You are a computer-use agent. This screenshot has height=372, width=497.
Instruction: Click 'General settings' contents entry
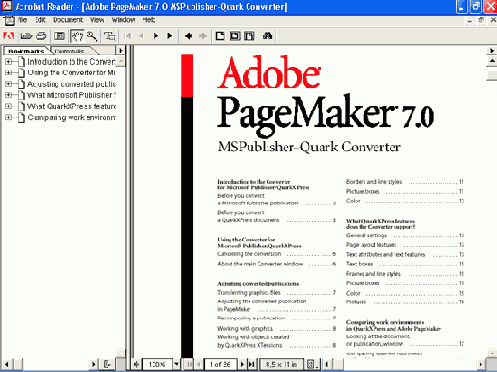366,235
